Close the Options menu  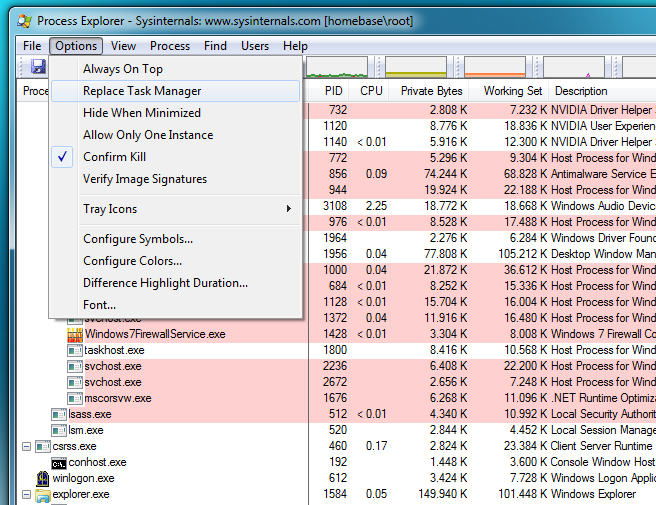(x=76, y=46)
